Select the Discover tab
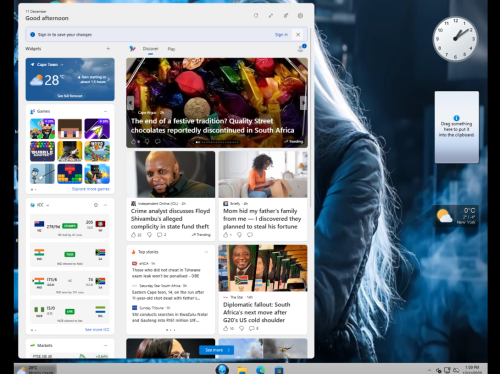 [151, 49]
